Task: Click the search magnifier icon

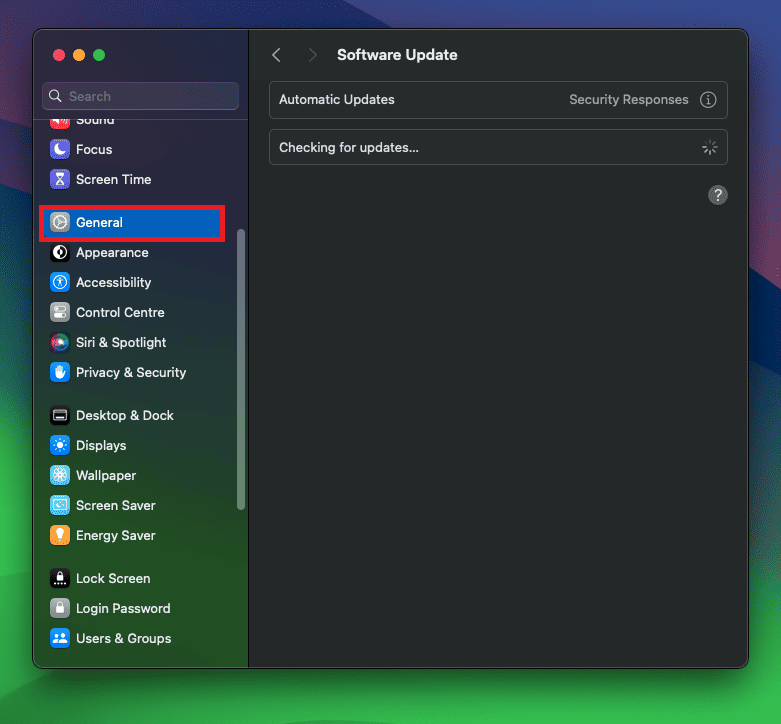Action: pyautogui.click(x=55, y=96)
